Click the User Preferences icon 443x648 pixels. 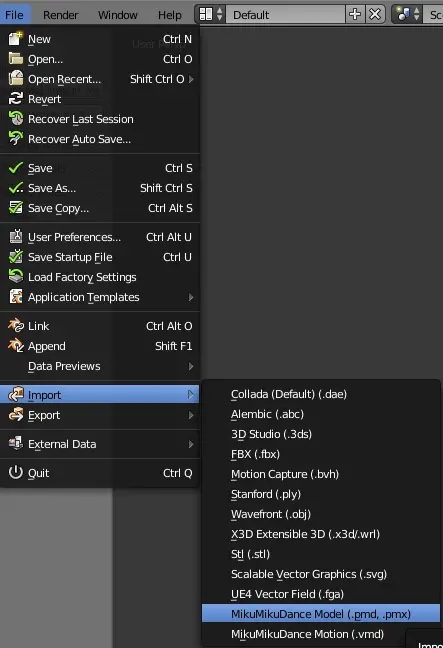pos(16,237)
